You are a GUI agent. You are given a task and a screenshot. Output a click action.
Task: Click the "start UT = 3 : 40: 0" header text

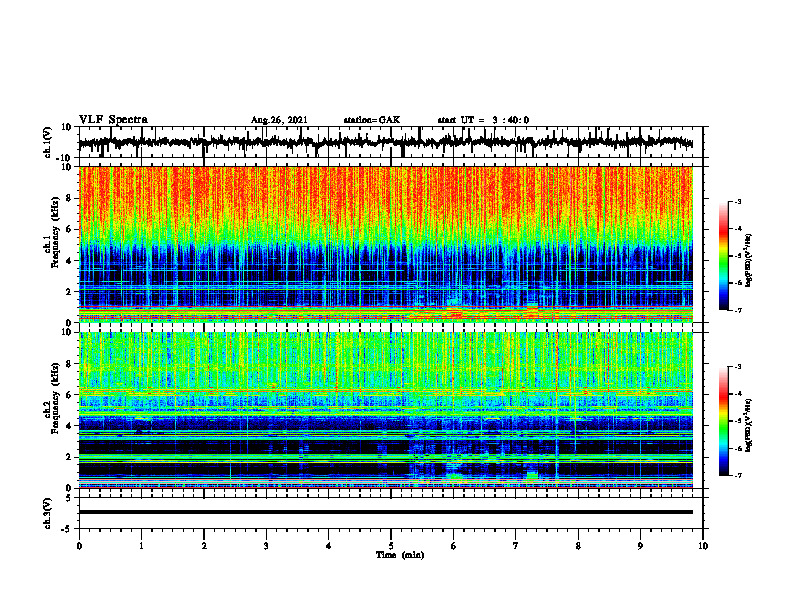pos(483,120)
